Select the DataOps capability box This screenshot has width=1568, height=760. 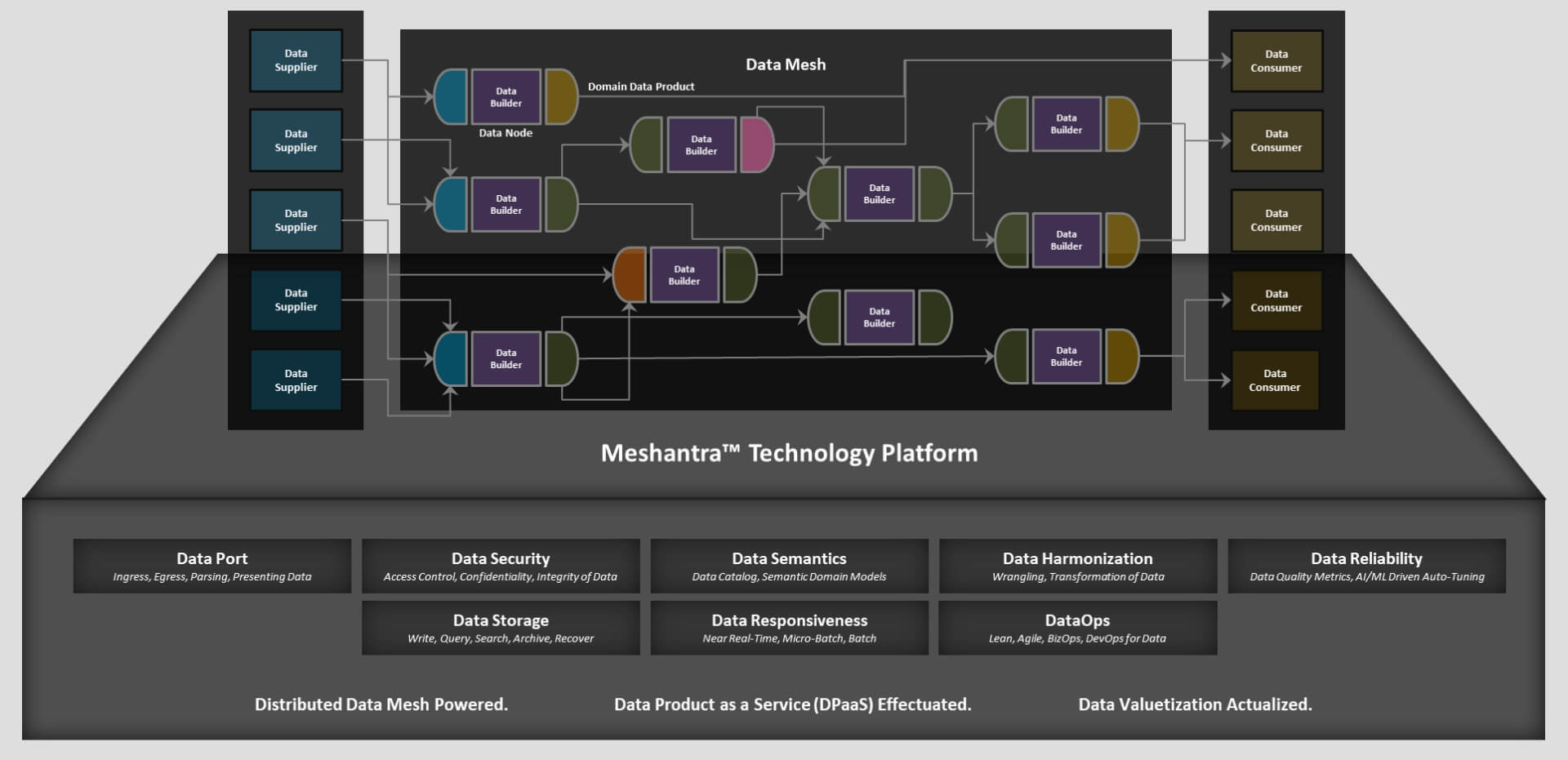(1078, 628)
